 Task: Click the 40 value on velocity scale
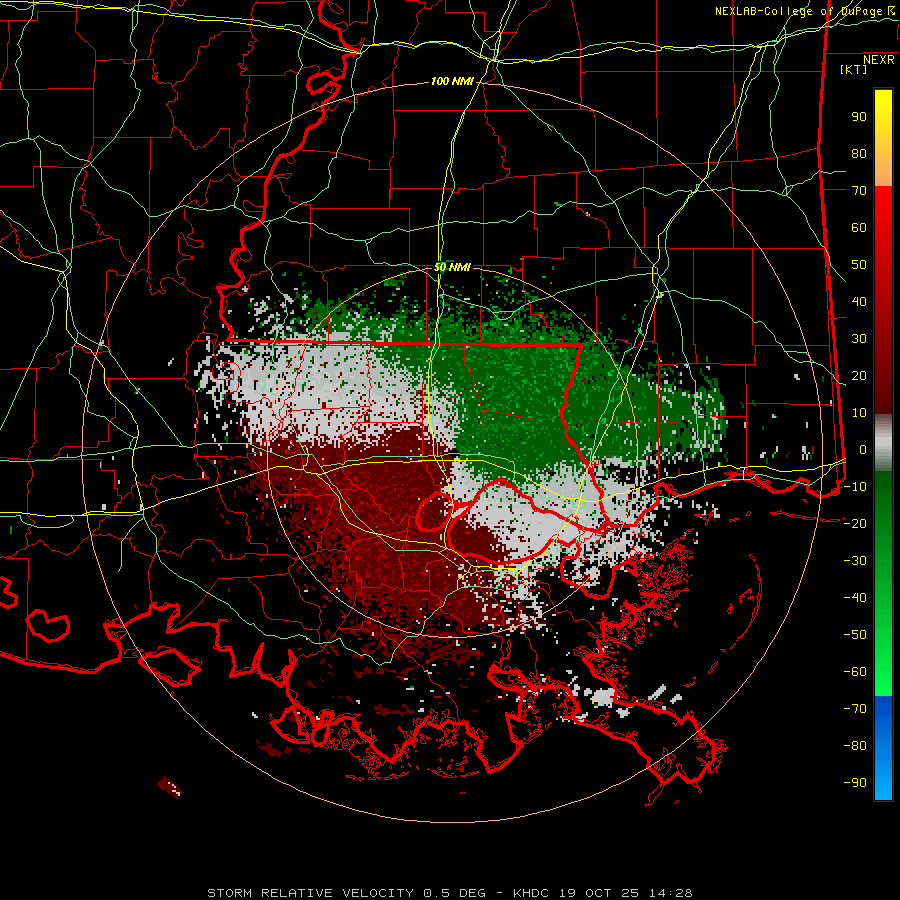tap(859, 302)
